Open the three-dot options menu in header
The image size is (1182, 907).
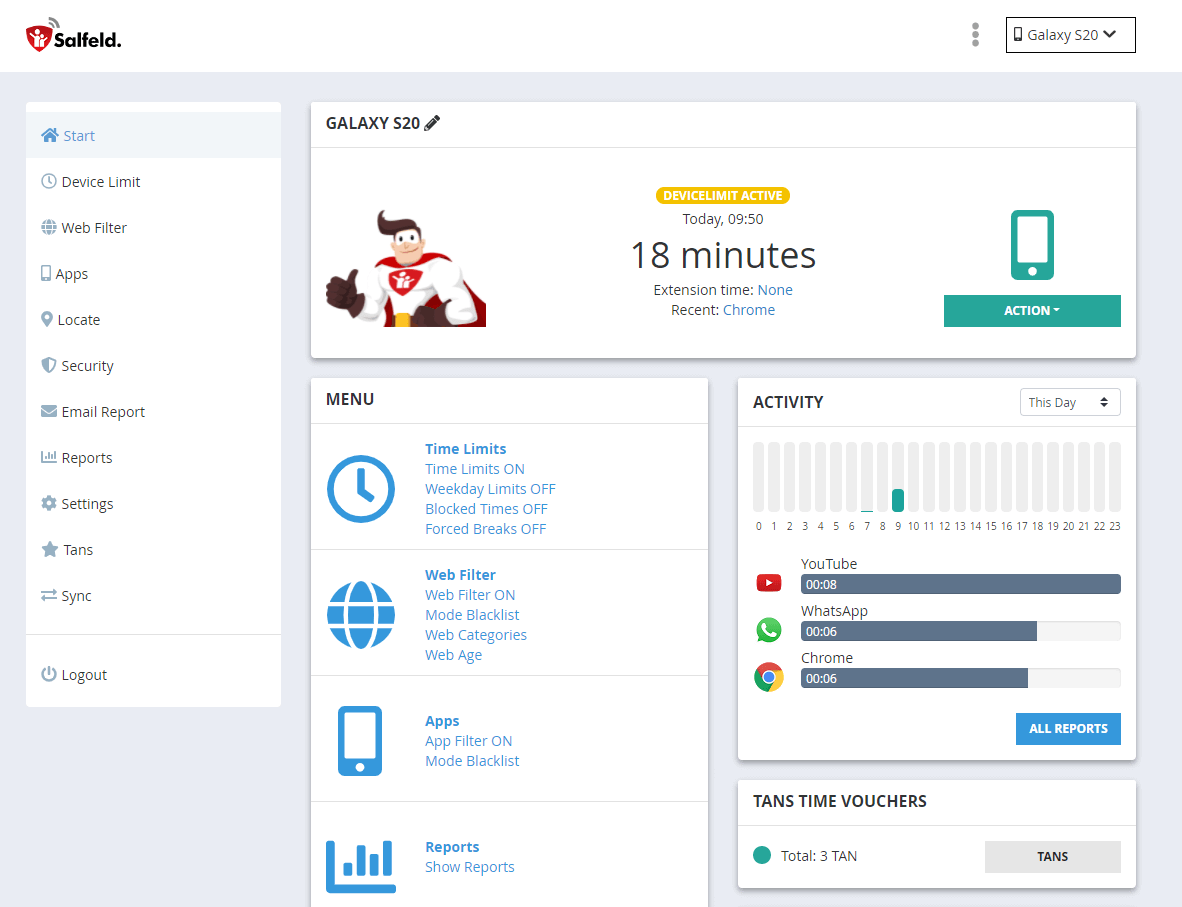click(975, 35)
